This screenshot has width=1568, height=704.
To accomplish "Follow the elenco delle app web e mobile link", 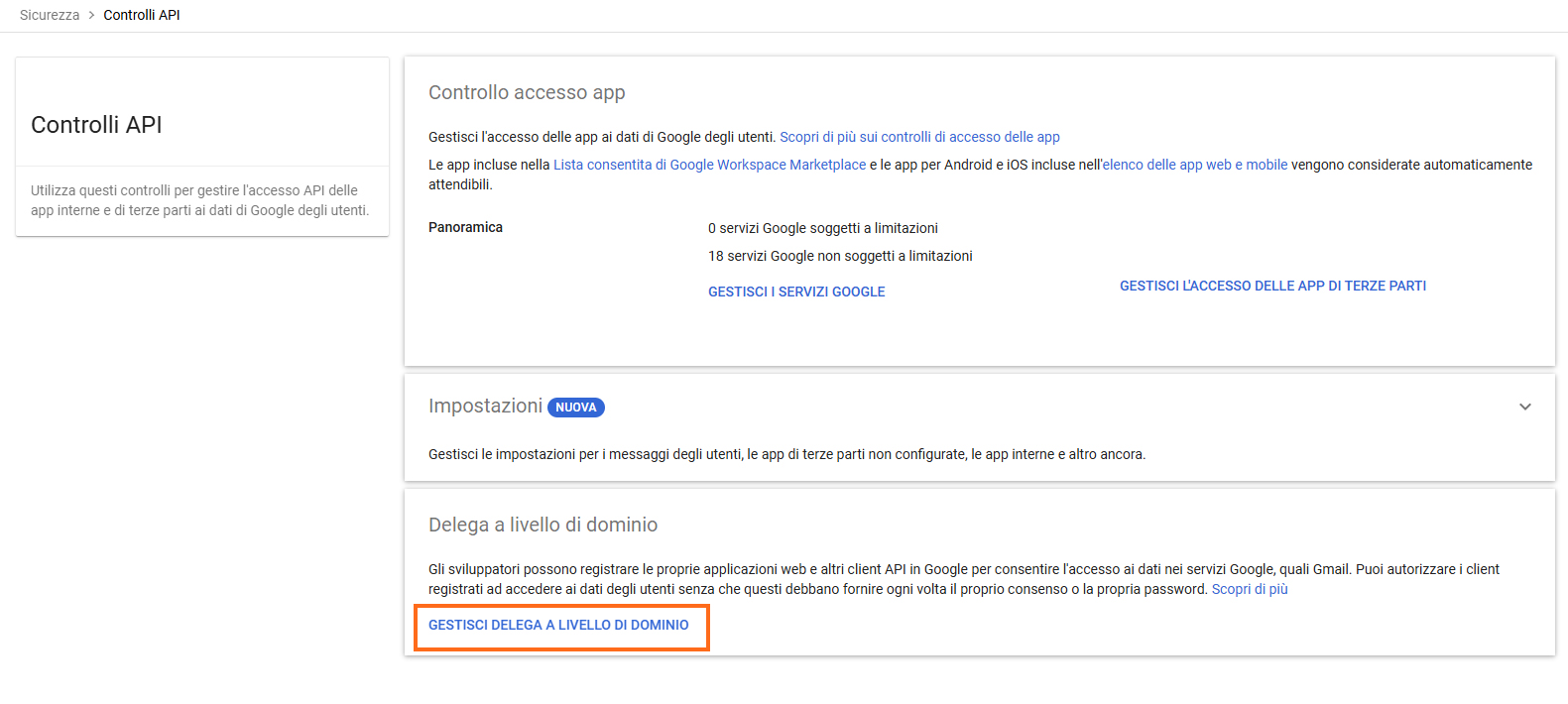I will click(x=1195, y=165).
